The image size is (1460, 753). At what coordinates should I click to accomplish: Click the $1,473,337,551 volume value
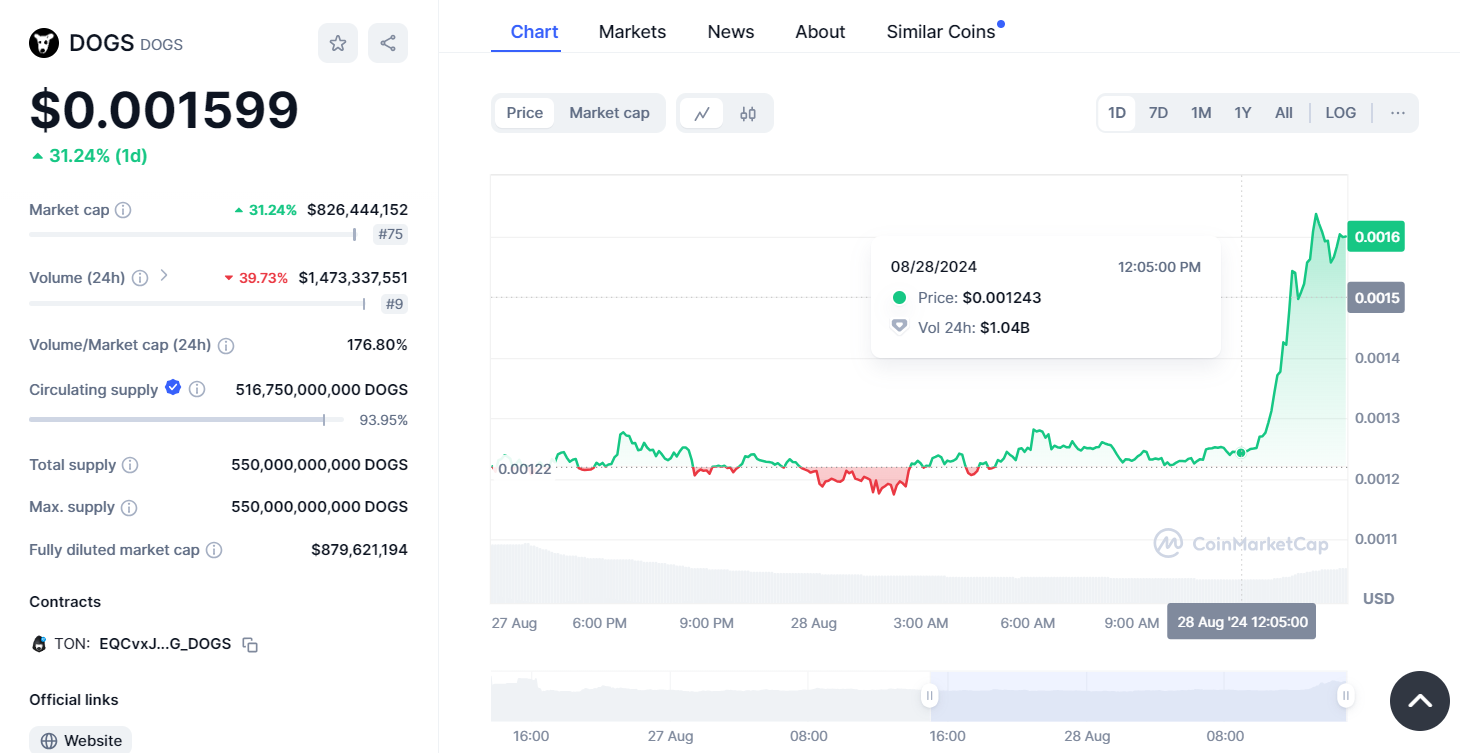(353, 278)
